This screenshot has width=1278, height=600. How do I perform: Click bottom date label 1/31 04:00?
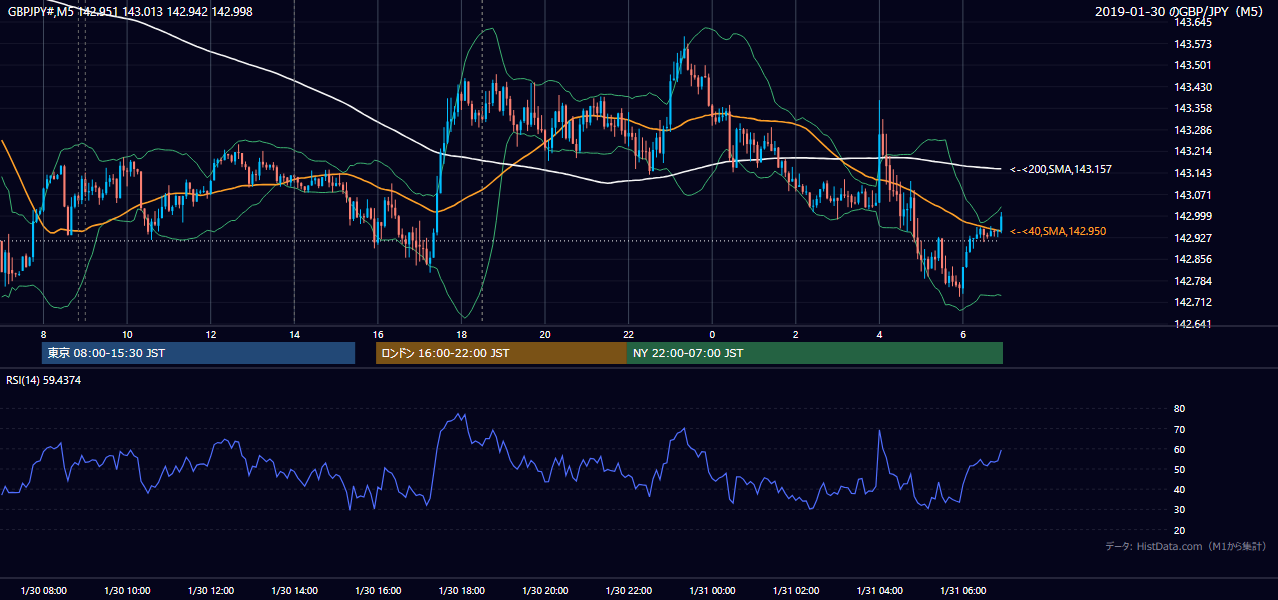[x=879, y=591]
